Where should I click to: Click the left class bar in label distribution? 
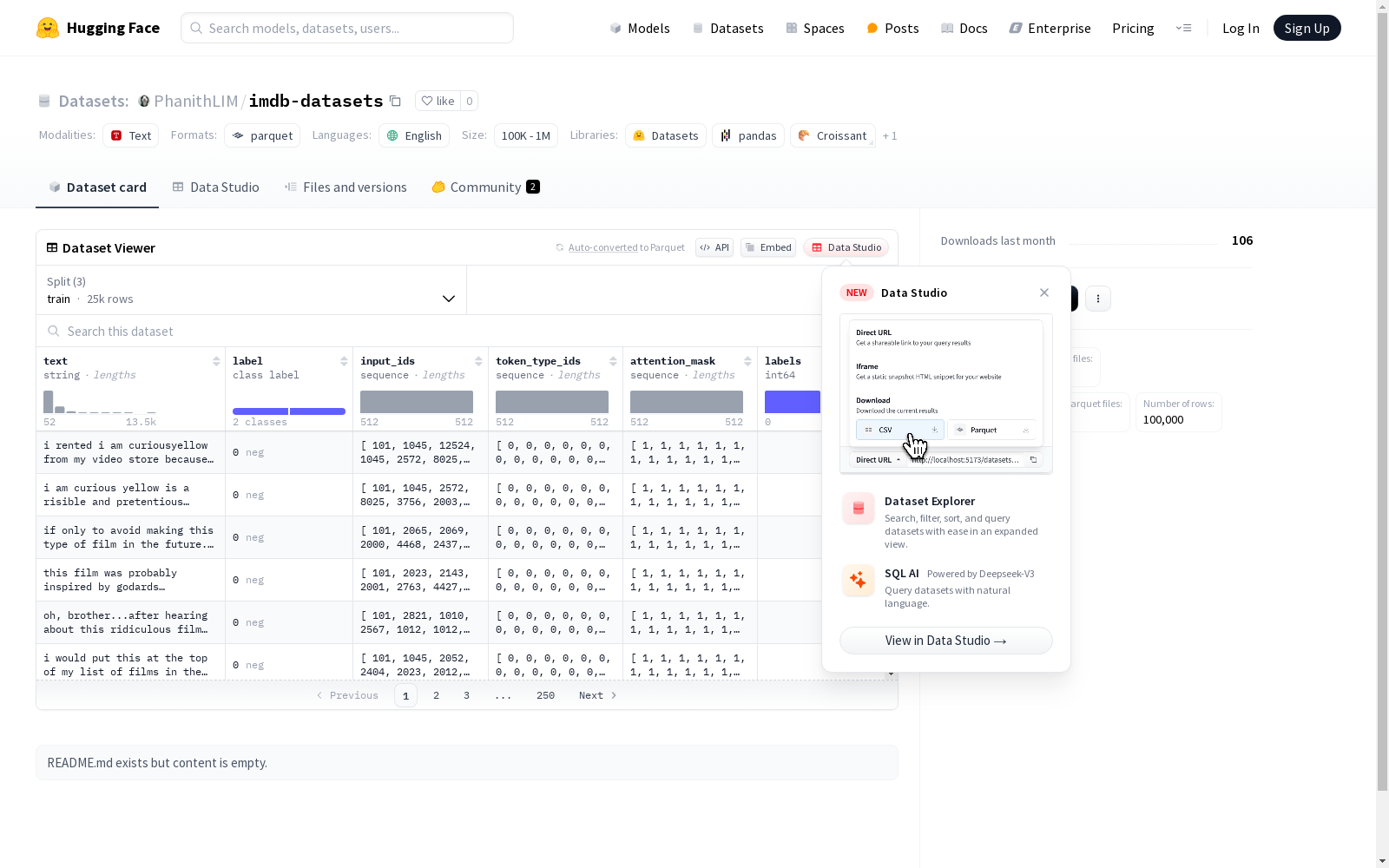pos(260,411)
